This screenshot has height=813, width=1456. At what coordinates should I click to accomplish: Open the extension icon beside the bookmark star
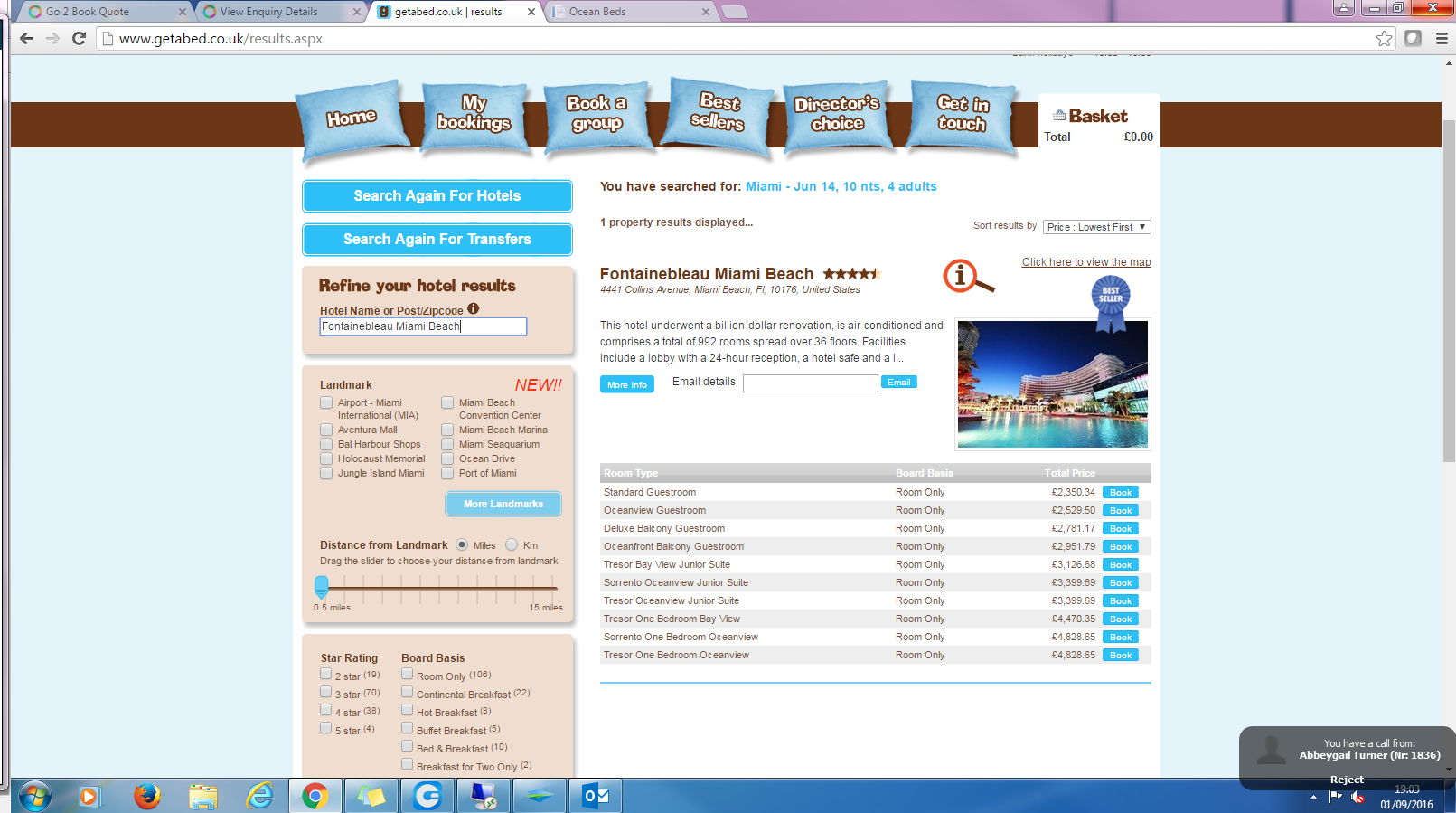pos(1414,38)
